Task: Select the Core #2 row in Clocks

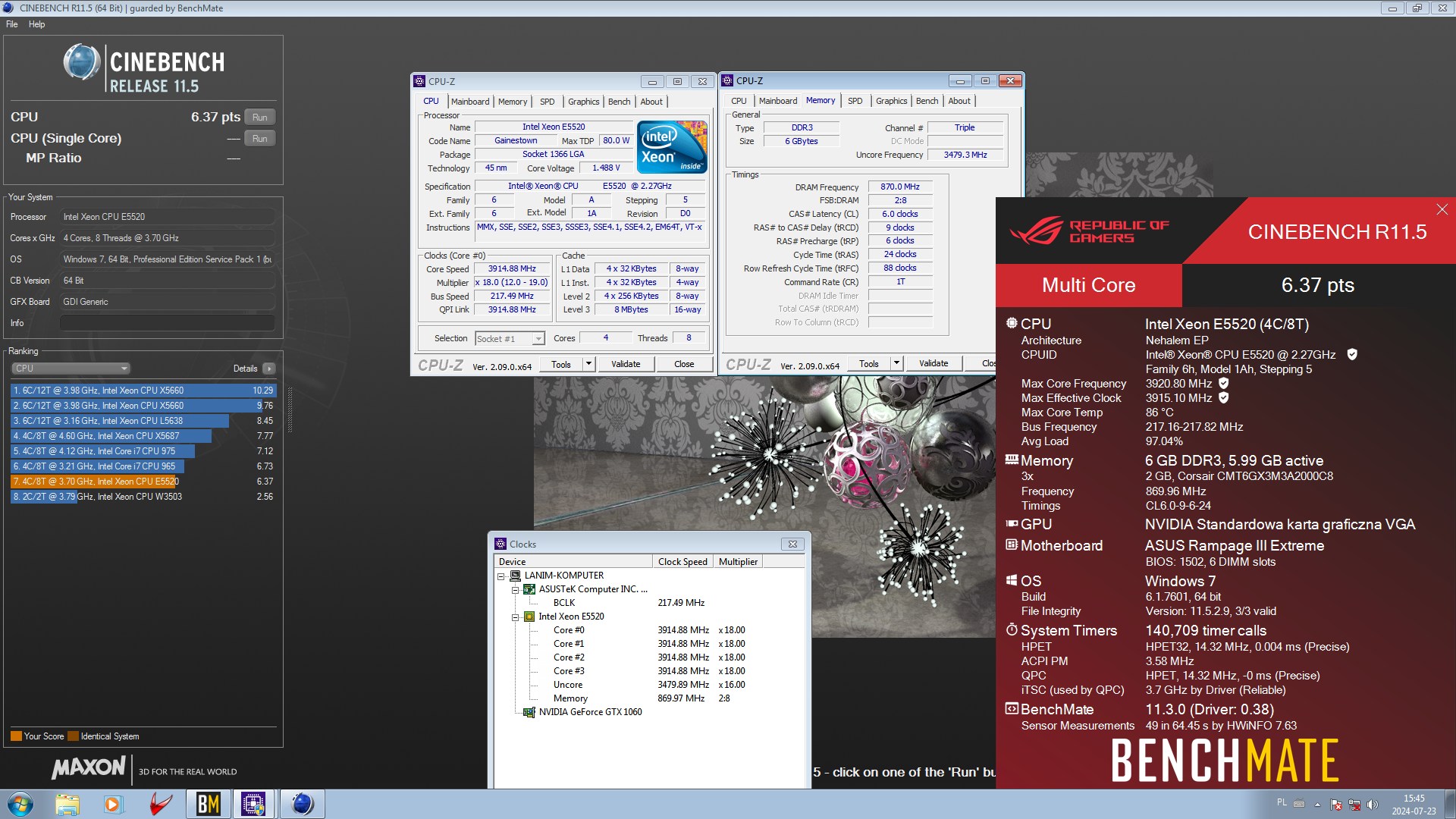Action: (x=649, y=657)
